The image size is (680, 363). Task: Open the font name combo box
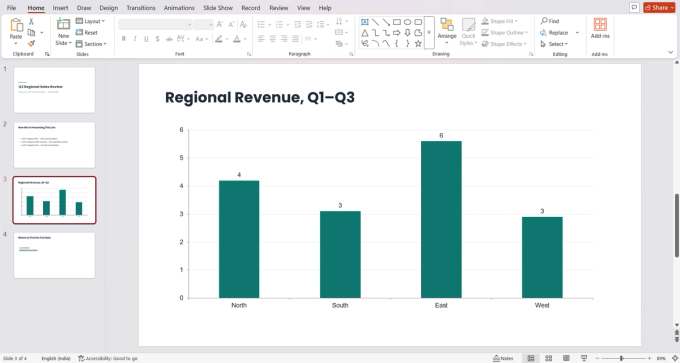pyautogui.click(x=155, y=24)
